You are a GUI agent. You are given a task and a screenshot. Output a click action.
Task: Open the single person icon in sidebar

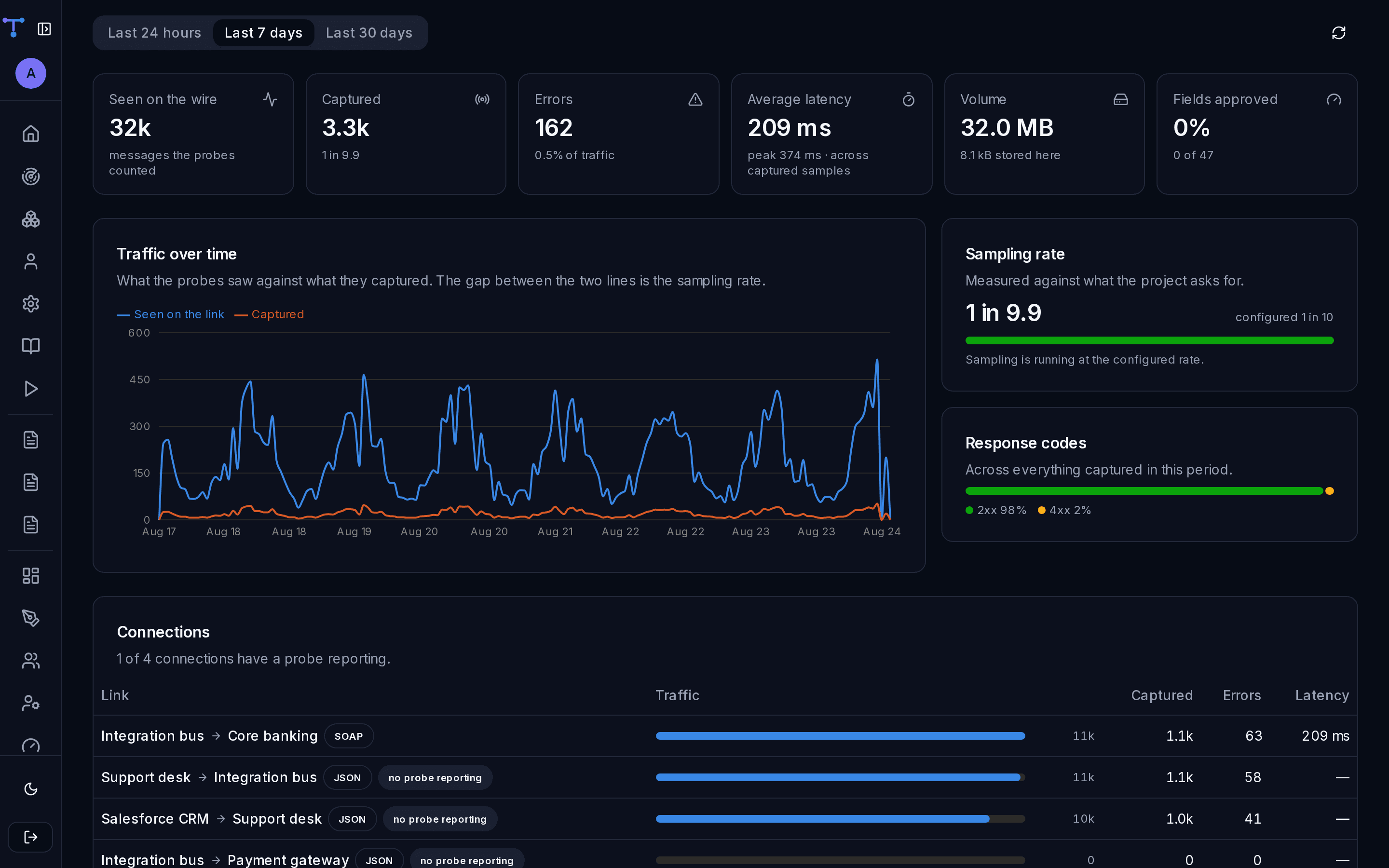[x=30, y=261]
